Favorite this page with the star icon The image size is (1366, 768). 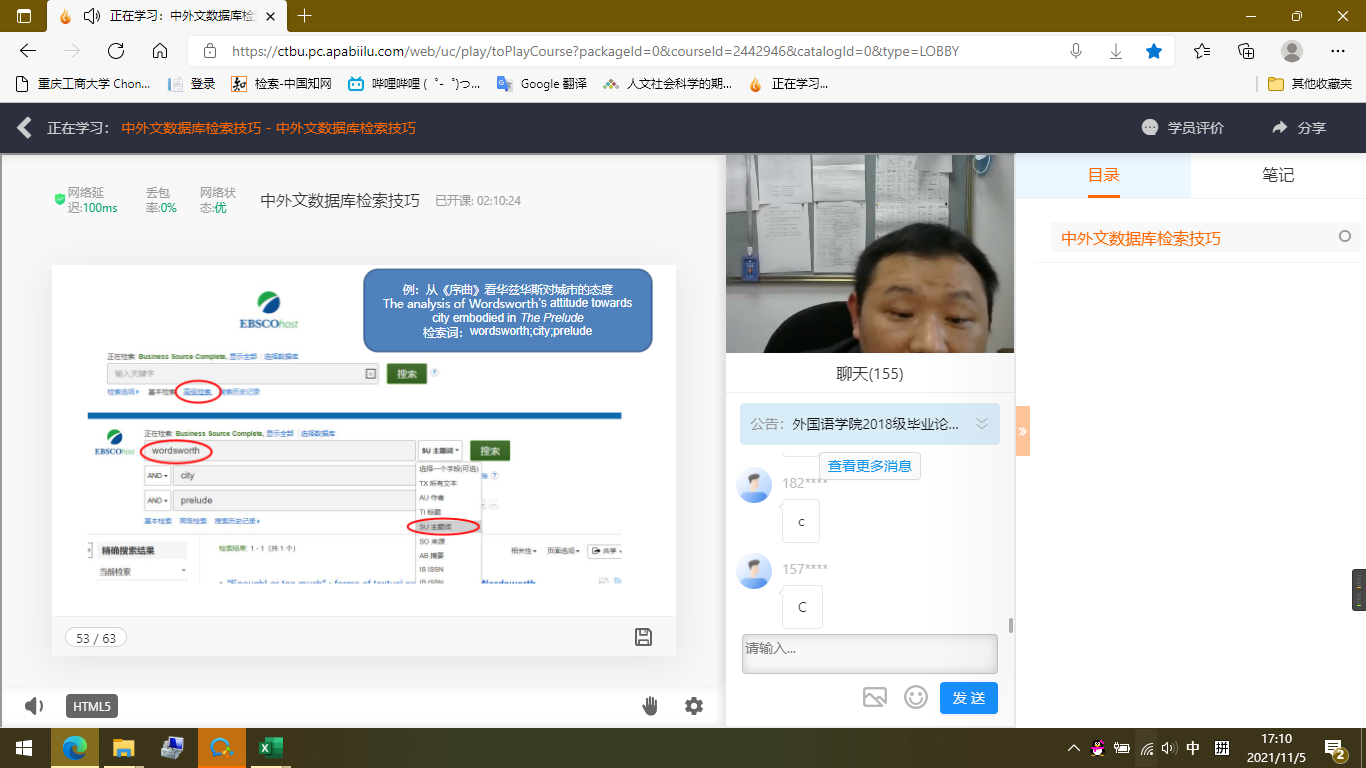coord(1154,51)
